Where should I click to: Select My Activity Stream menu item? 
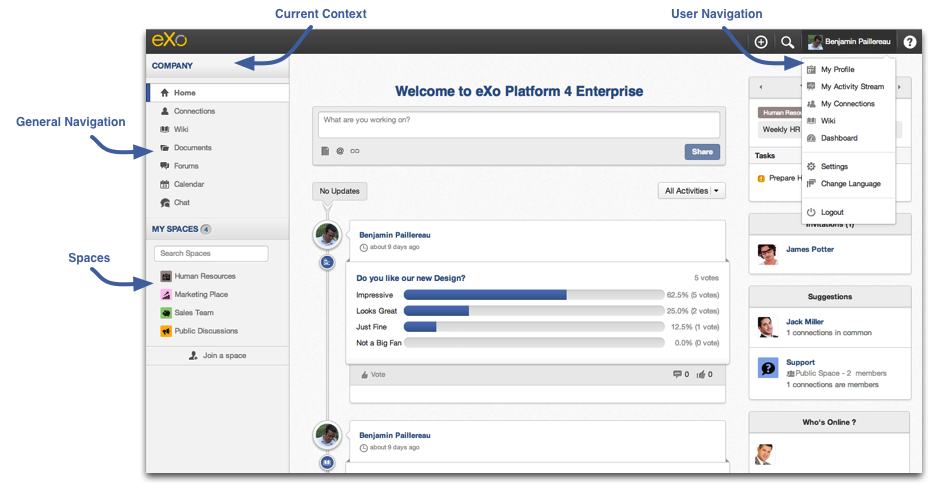pyautogui.click(x=852, y=87)
